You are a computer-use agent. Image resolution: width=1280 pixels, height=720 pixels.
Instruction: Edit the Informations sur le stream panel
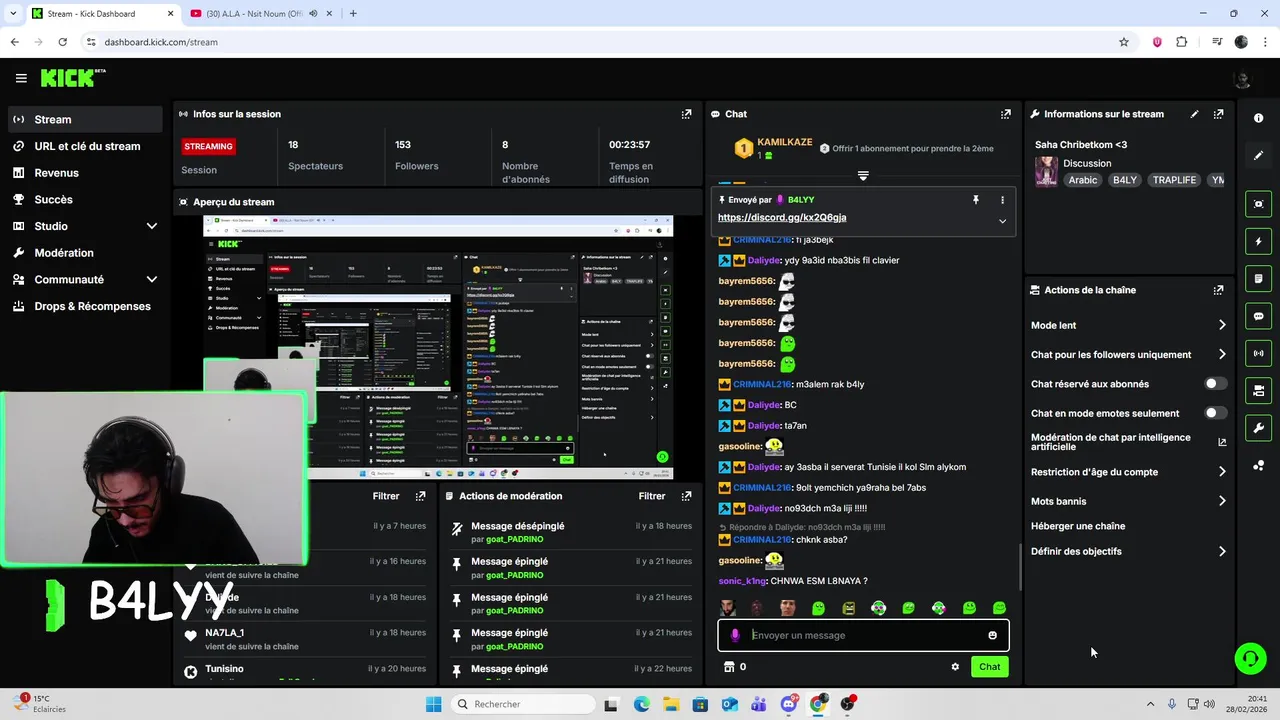coord(1194,114)
